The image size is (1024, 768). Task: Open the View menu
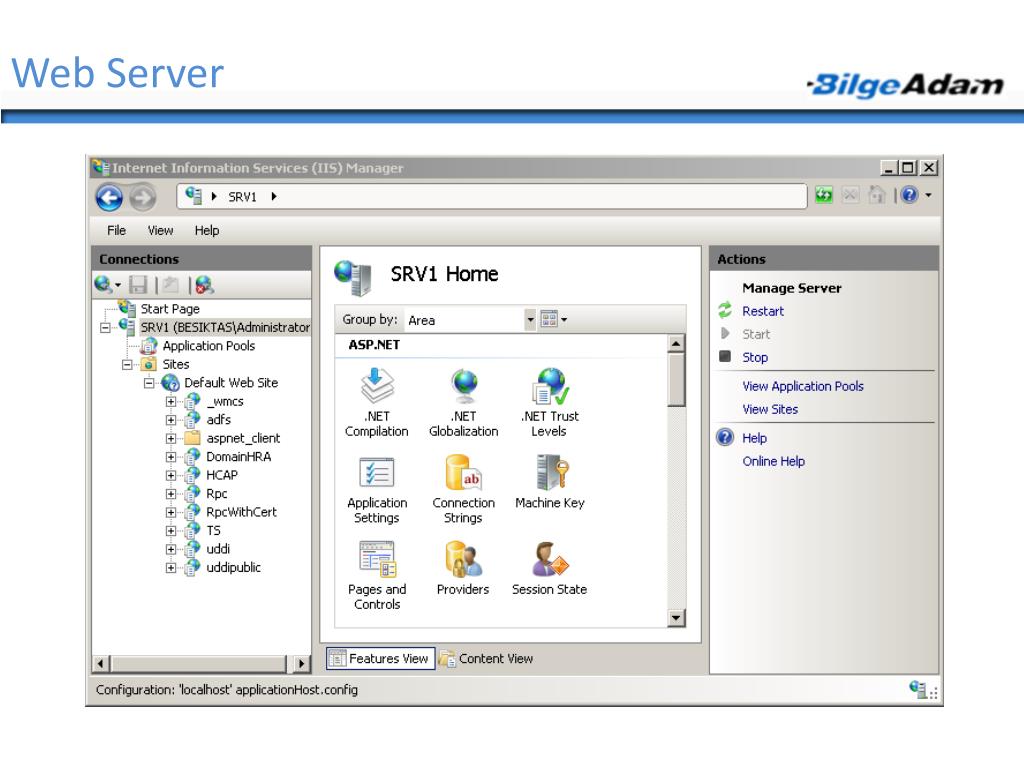[x=160, y=231]
